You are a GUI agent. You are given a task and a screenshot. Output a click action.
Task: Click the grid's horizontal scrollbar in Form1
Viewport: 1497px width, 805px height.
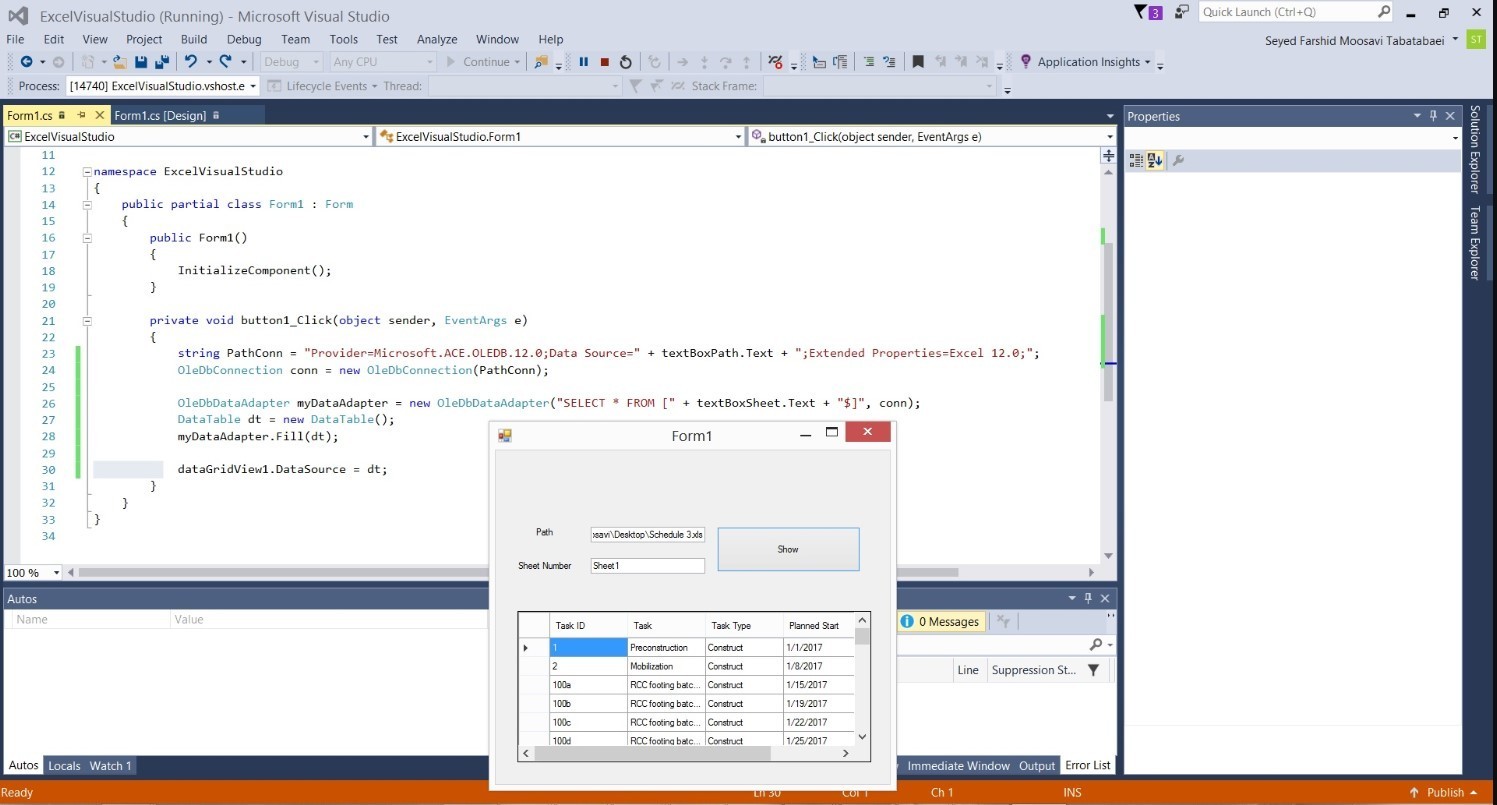pyautogui.click(x=685, y=753)
